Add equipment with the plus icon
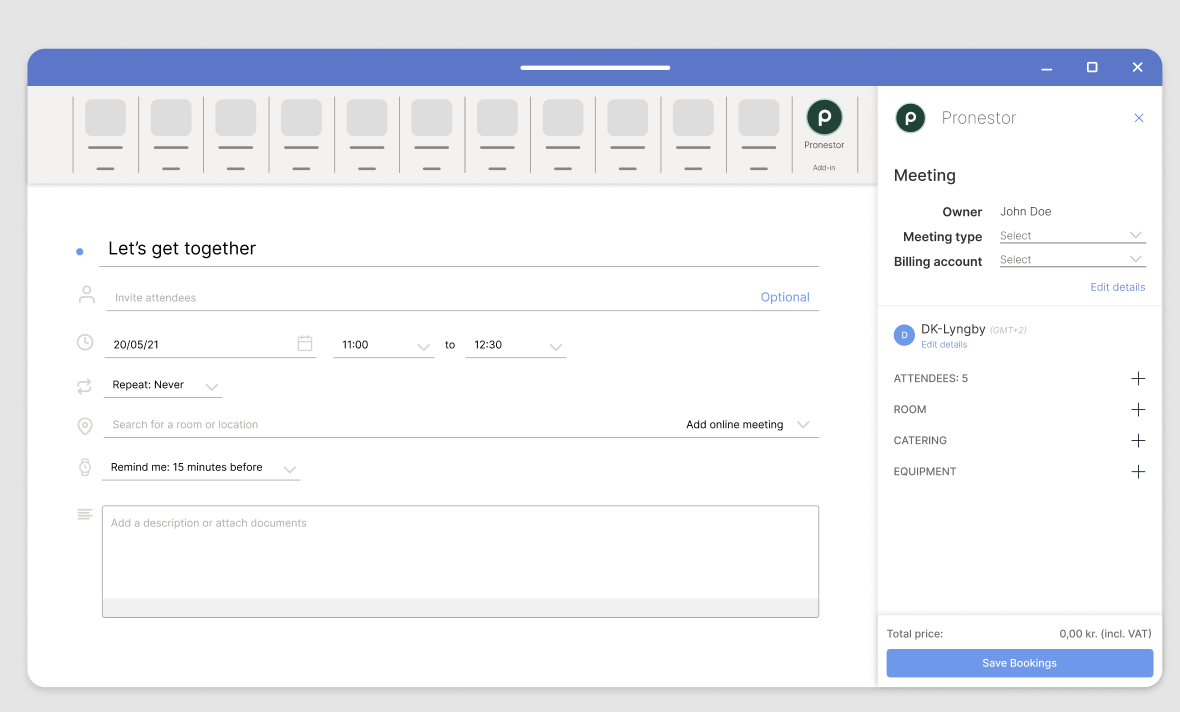Screen dimensions: 1180x712 click(x=1138, y=472)
